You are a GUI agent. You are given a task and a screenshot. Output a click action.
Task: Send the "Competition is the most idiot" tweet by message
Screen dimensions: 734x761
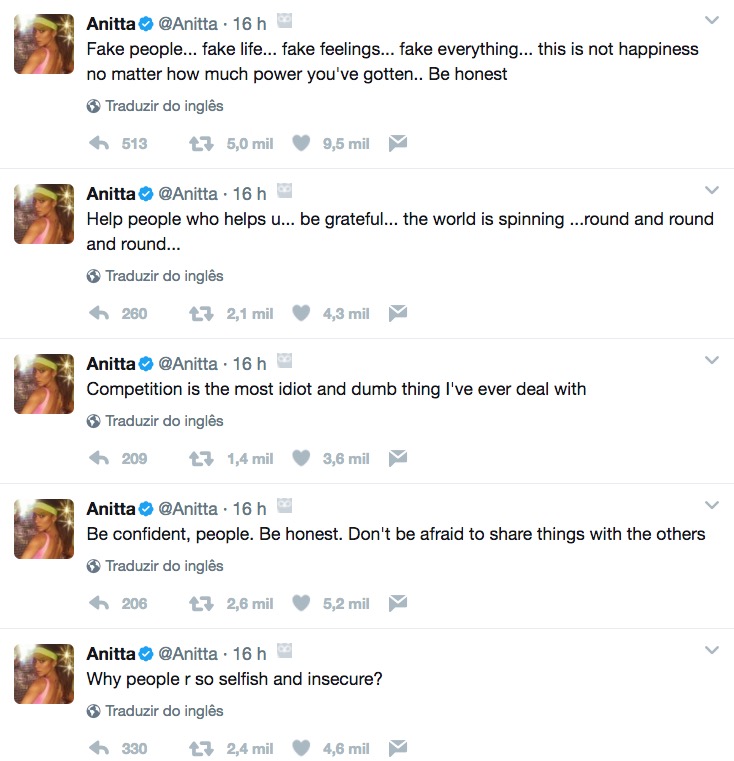pyautogui.click(x=397, y=459)
